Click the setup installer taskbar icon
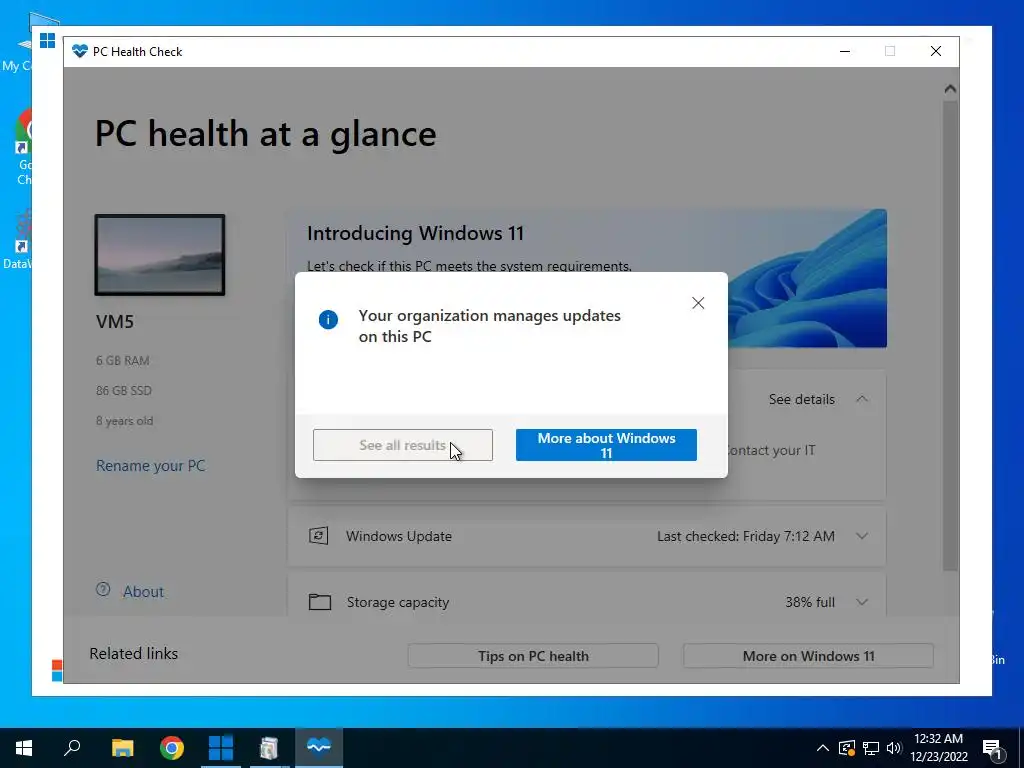1024x768 pixels. (269, 748)
